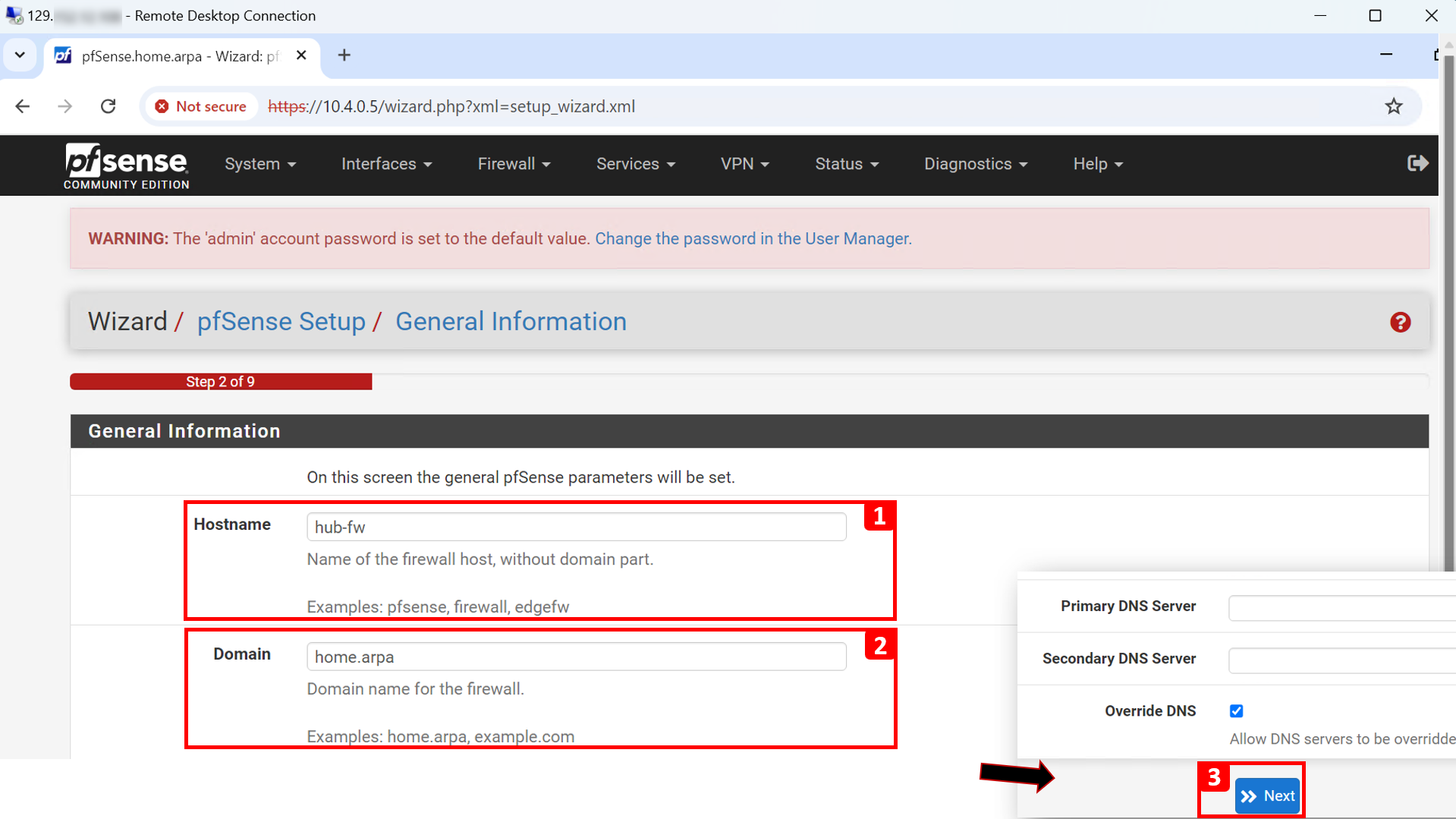Open the VPN menu
The image size is (1456, 819).
click(x=745, y=164)
